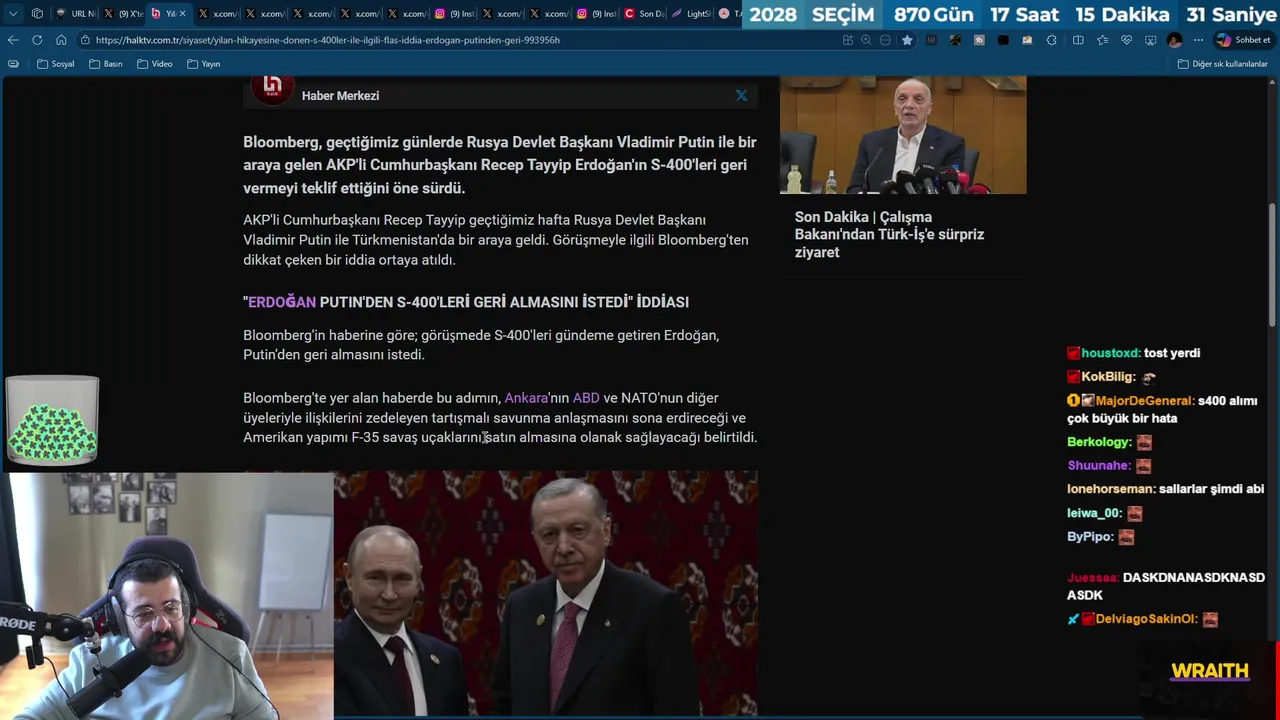Open the ERDOĞAN link in subheading
Viewport: 1280px width, 720px height.
(x=282, y=302)
